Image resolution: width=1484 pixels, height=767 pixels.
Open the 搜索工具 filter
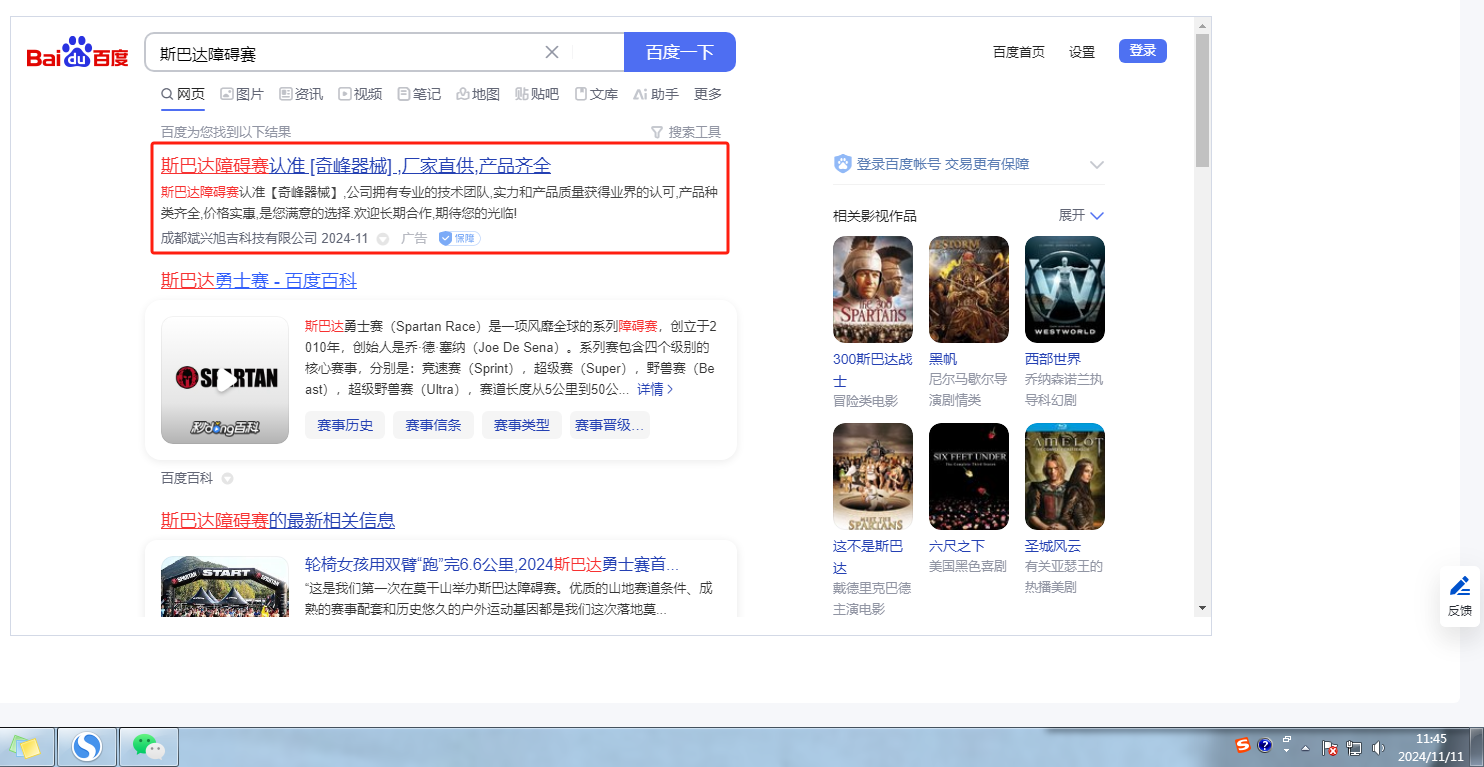[x=686, y=132]
